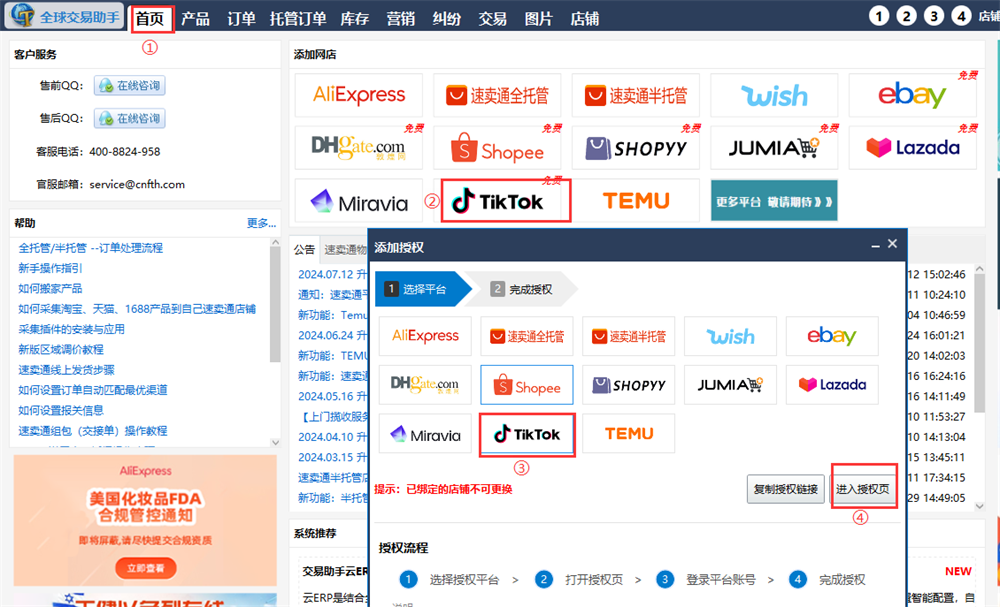The height and width of the screenshot is (607, 1000).
Task: Open 产品 menu tab
Action: [195, 19]
